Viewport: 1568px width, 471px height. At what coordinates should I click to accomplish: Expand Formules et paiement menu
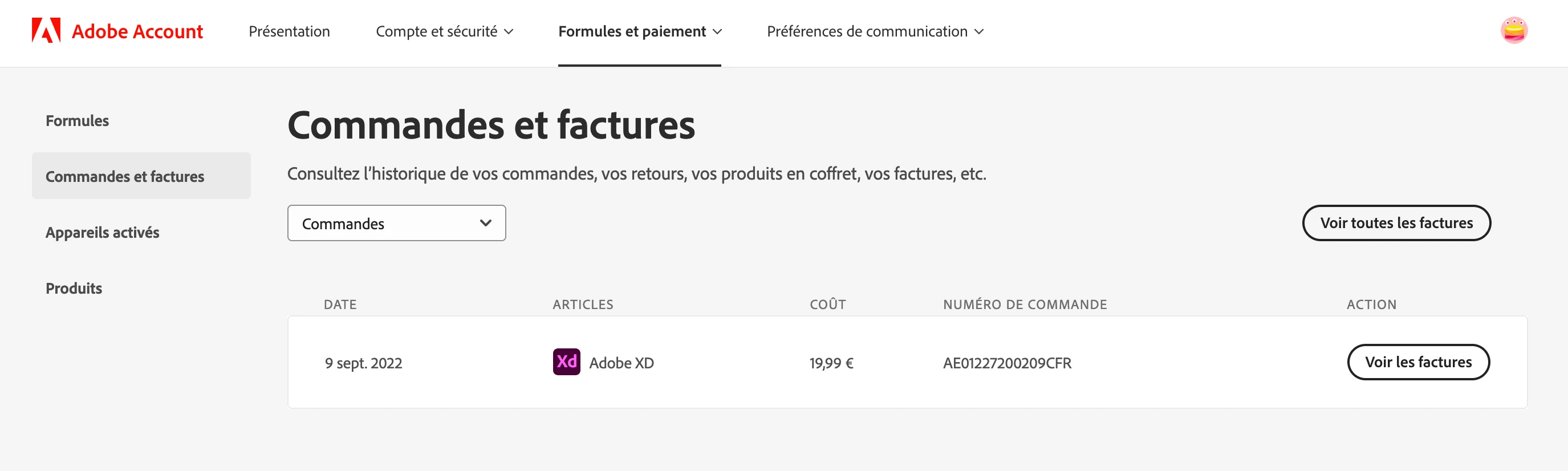click(639, 31)
